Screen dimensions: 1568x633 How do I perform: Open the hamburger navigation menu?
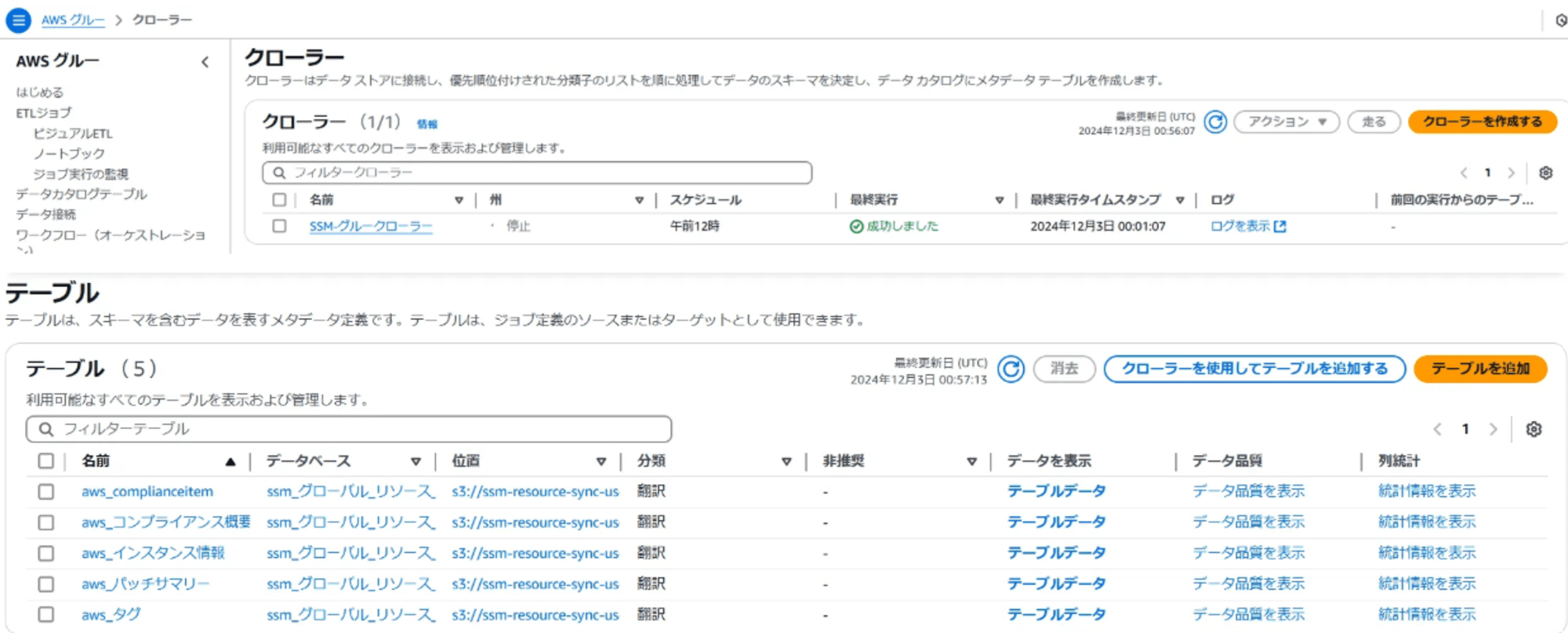point(18,20)
